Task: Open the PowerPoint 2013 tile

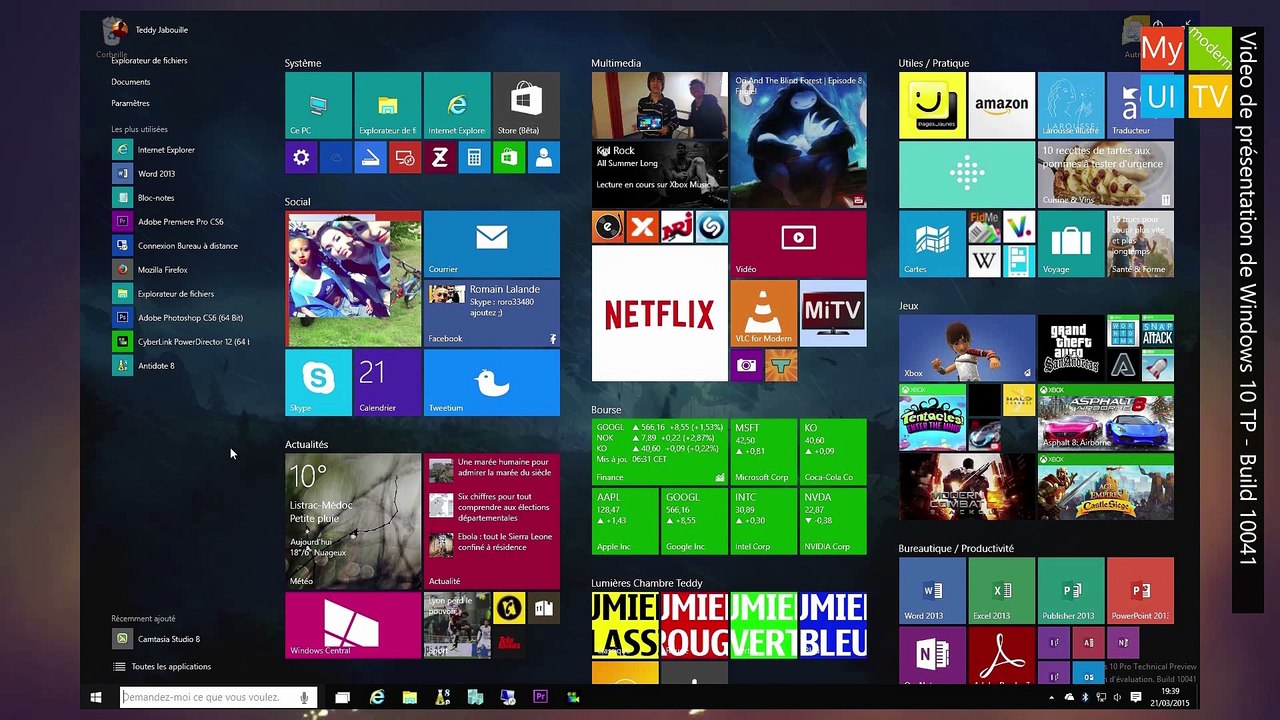Action: tap(1140, 591)
